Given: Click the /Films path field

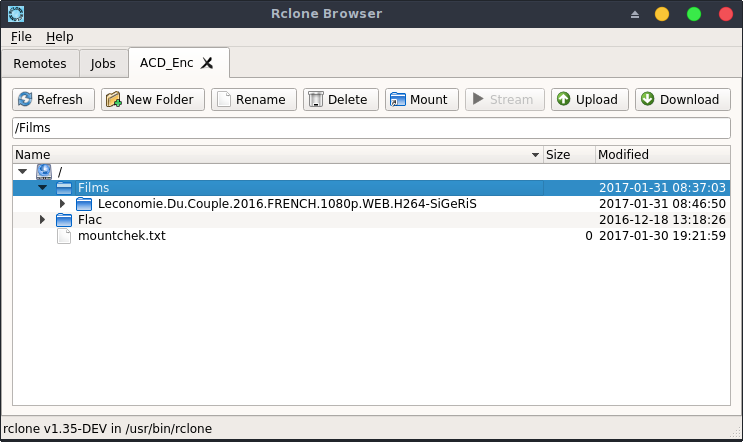Looking at the screenshot, I should click(x=372, y=128).
